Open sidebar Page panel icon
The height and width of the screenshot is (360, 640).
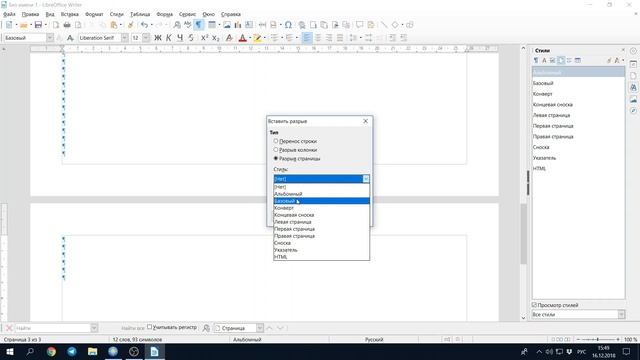(633, 76)
